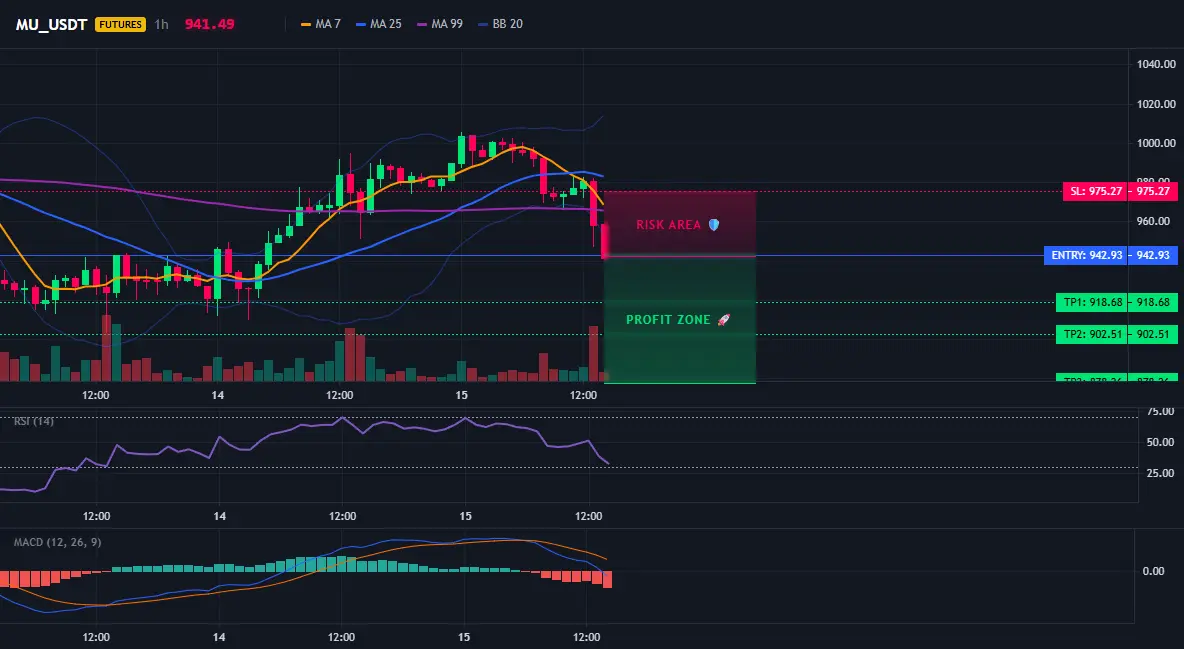Toggle the MA 99 legend entry
Screen dimensions: 1184x649
pyautogui.click(x=440, y=24)
